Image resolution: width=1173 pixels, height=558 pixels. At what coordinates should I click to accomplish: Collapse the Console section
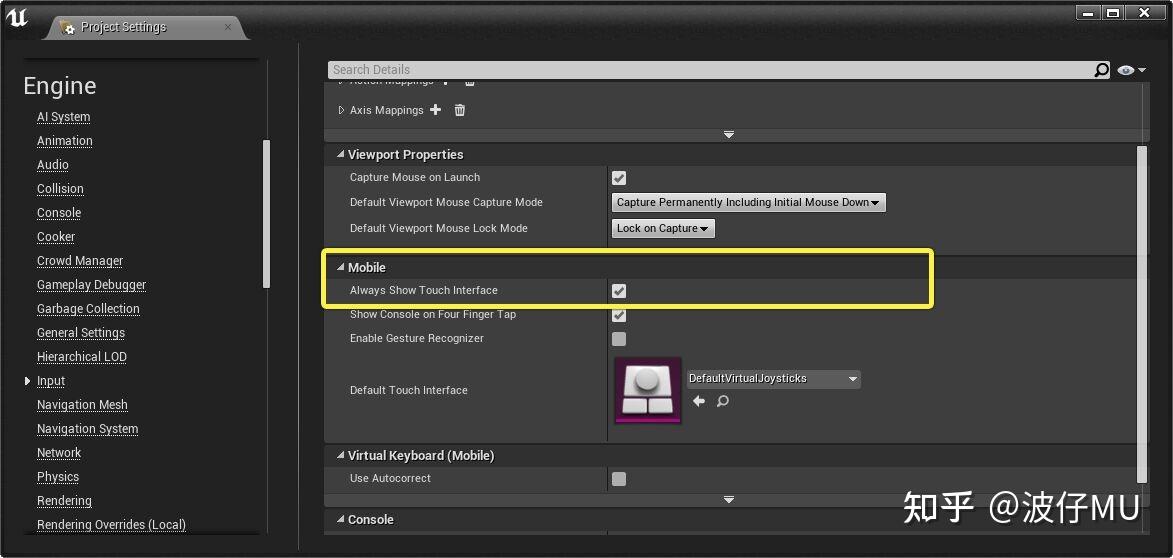pos(340,520)
